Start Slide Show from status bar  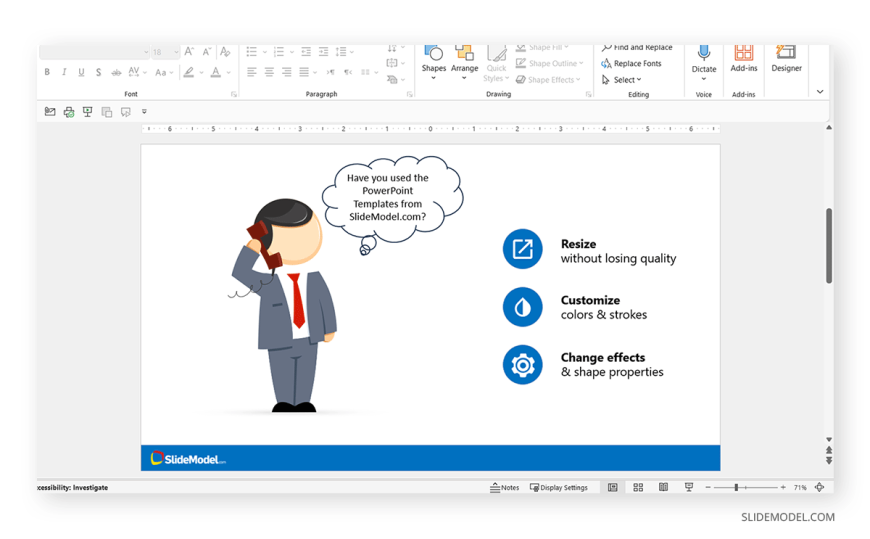(689, 487)
